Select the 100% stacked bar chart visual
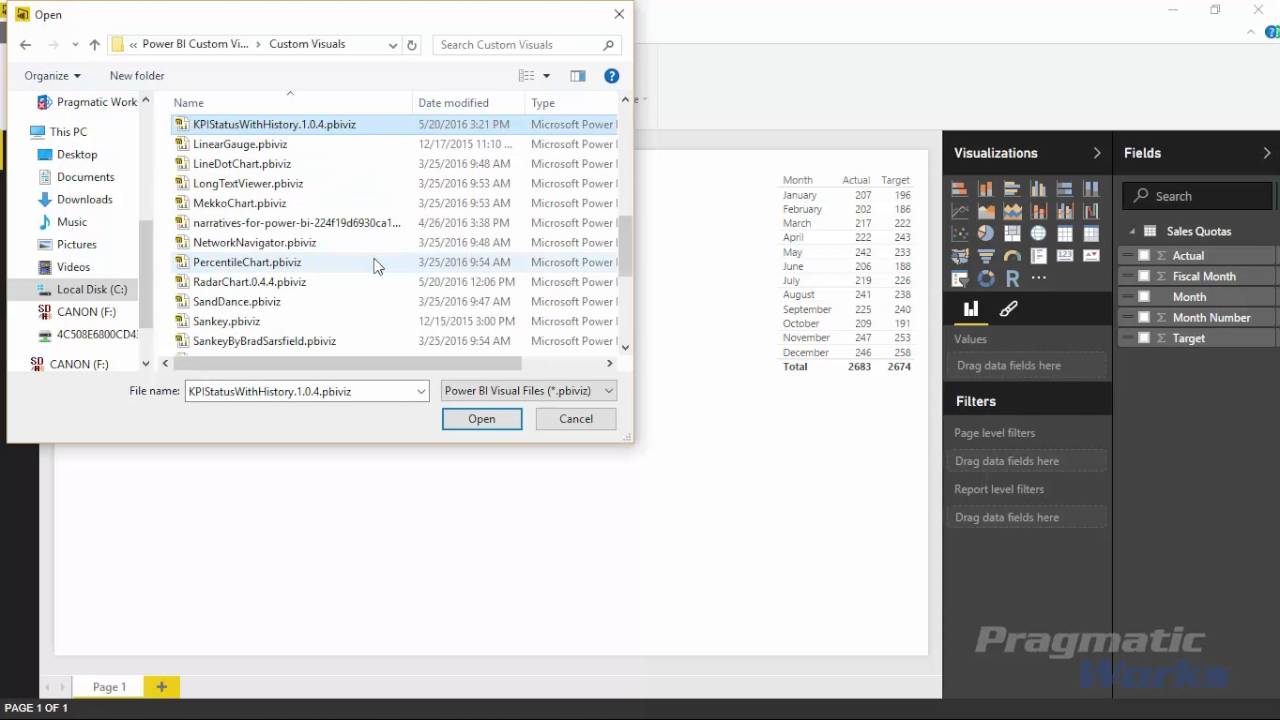The image size is (1280, 720). [1064, 188]
